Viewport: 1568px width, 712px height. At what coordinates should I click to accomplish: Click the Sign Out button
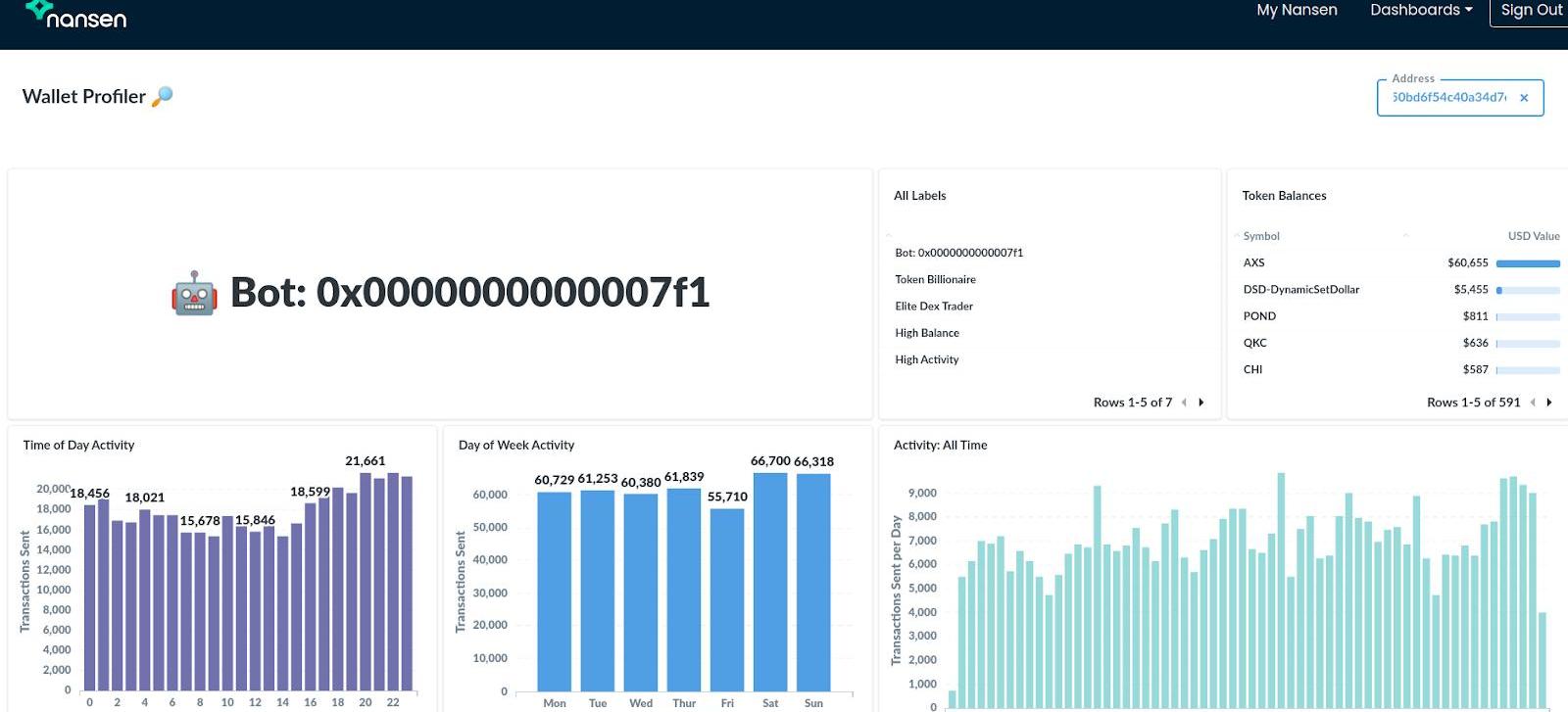tap(1531, 11)
